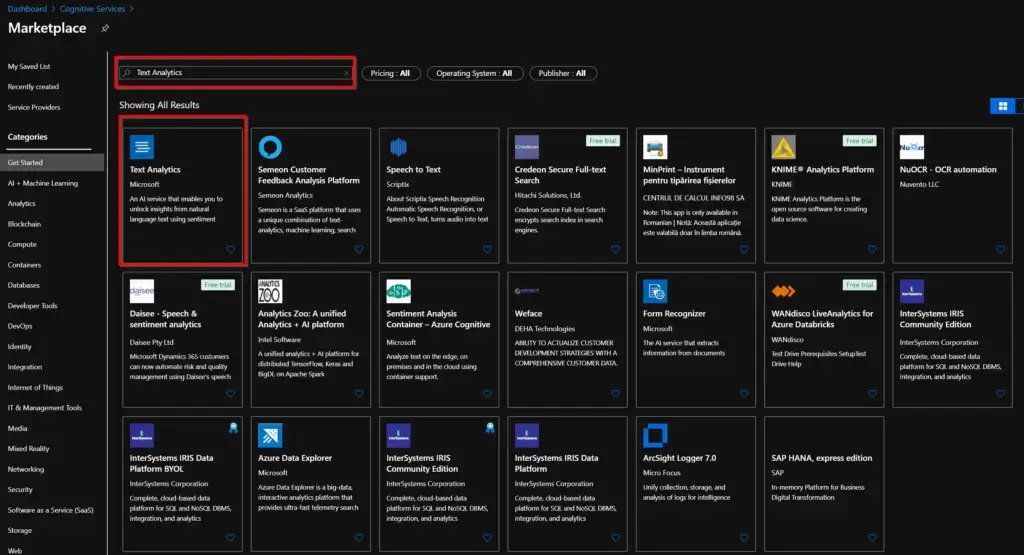Image resolution: width=1024 pixels, height=555 pixels.
Task: Favorite the Speech to Text card
Action: coord(487,249)
